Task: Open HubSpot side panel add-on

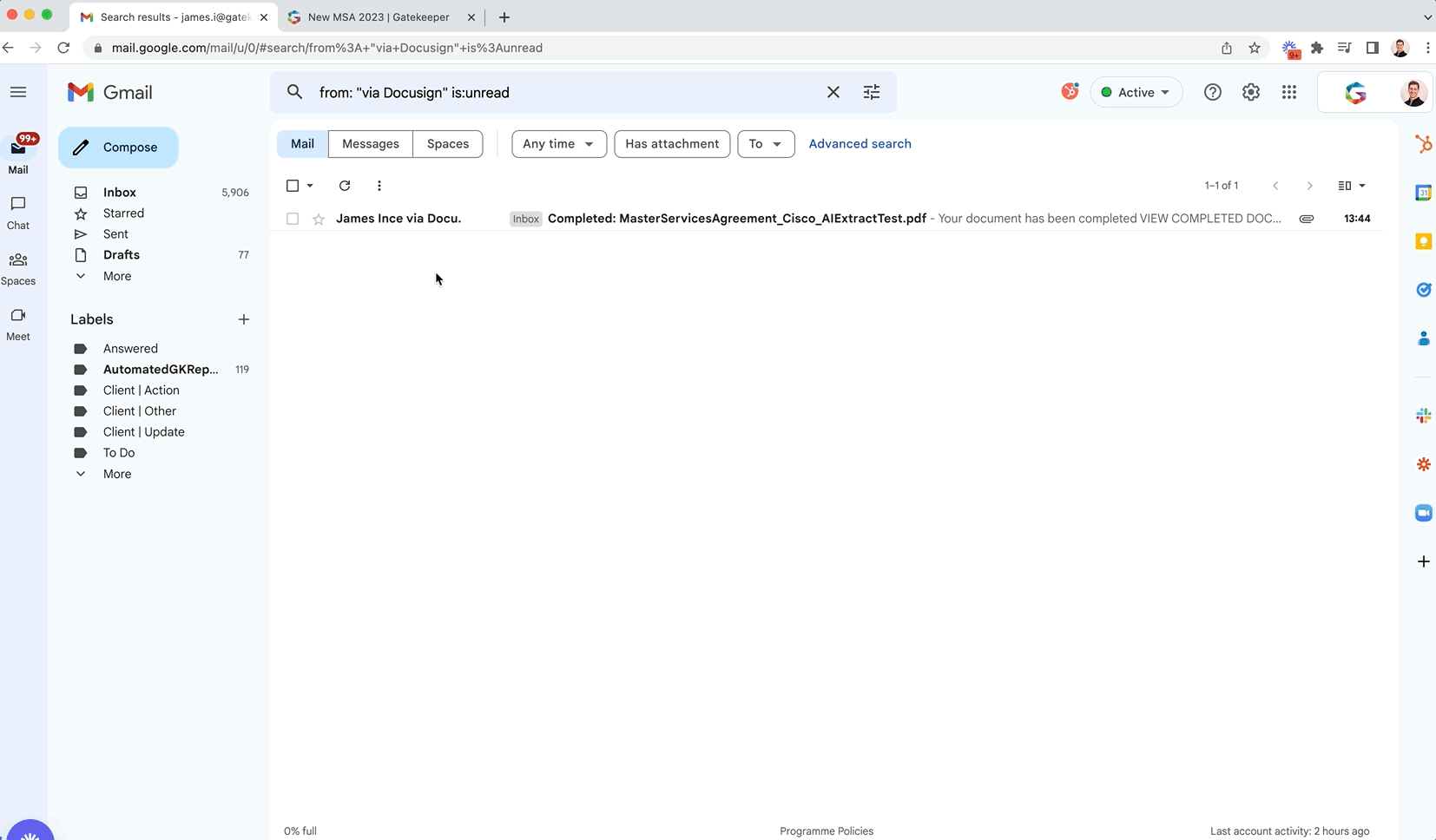Action: click(x=1423, y=144)
